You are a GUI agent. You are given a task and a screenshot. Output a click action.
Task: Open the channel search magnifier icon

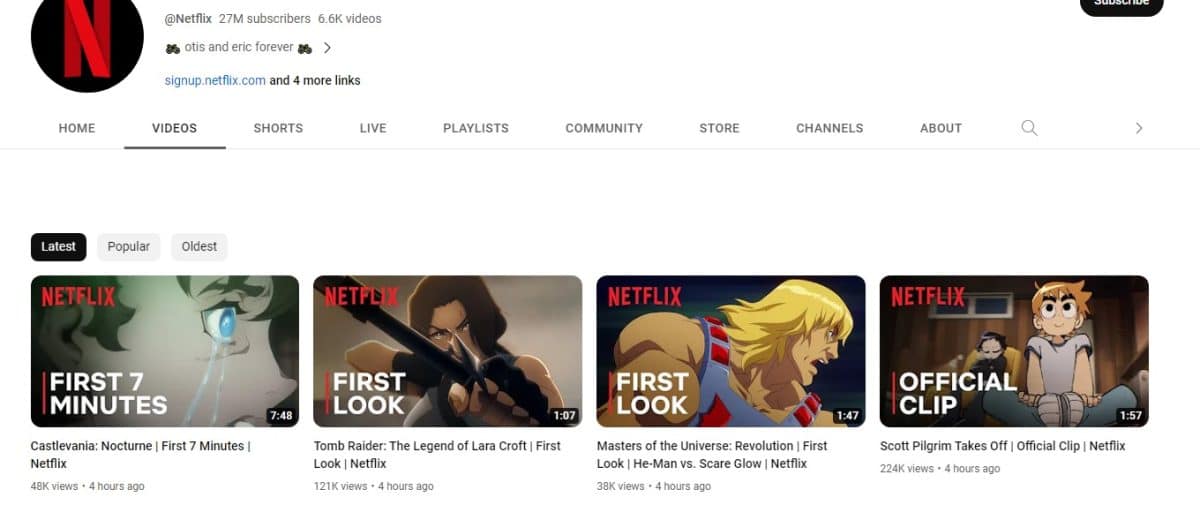tap(1029, 128)
